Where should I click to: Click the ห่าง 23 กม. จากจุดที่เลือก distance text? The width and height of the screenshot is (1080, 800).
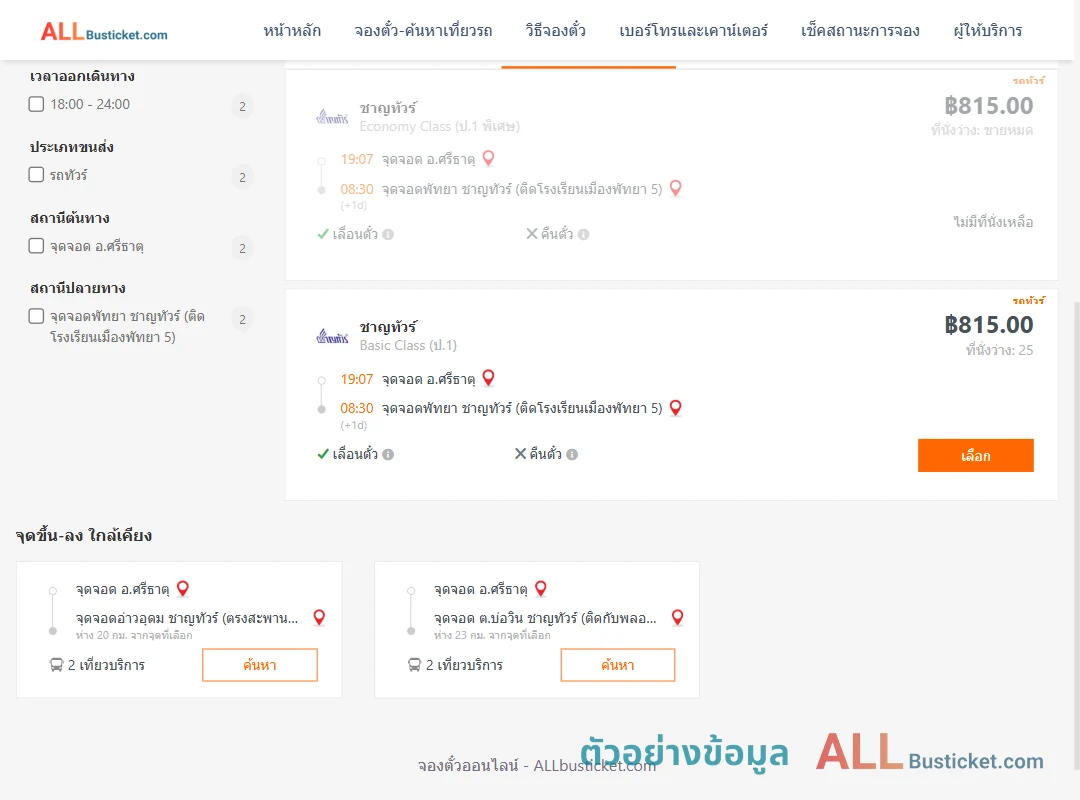[492, 635]
